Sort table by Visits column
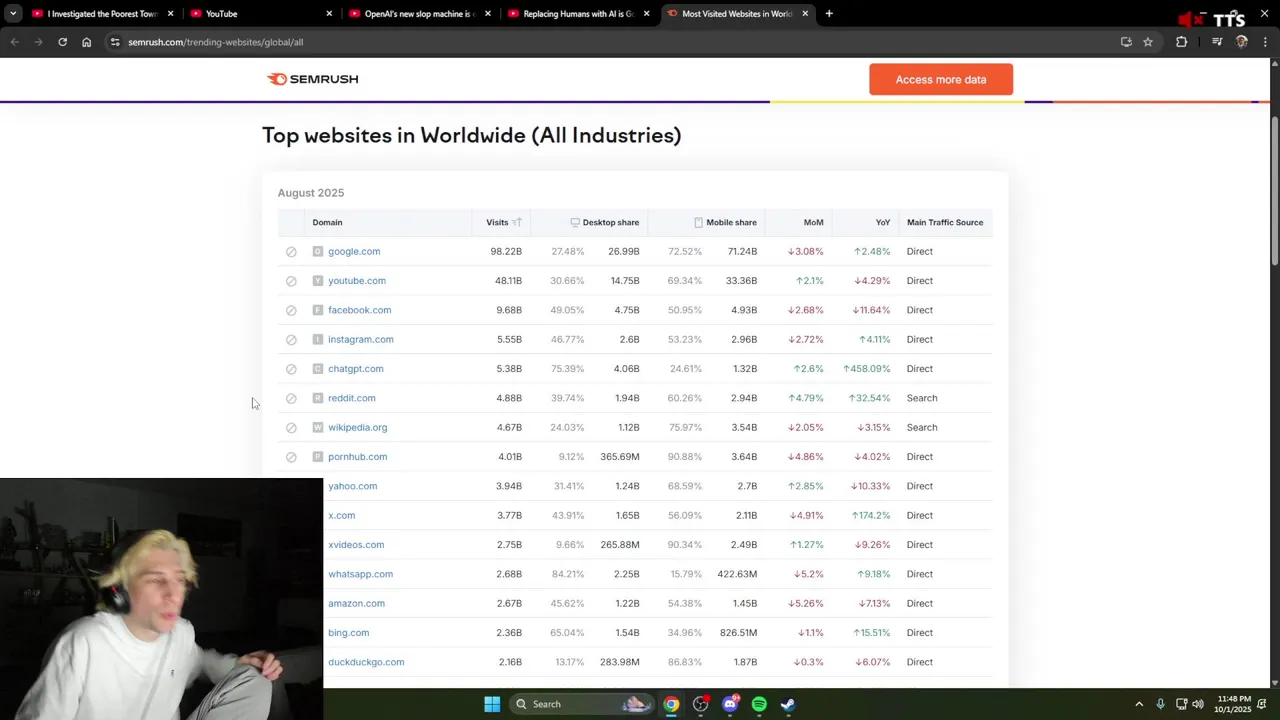The width and height of the screenshot is (1280, 720). click(503, 222)
